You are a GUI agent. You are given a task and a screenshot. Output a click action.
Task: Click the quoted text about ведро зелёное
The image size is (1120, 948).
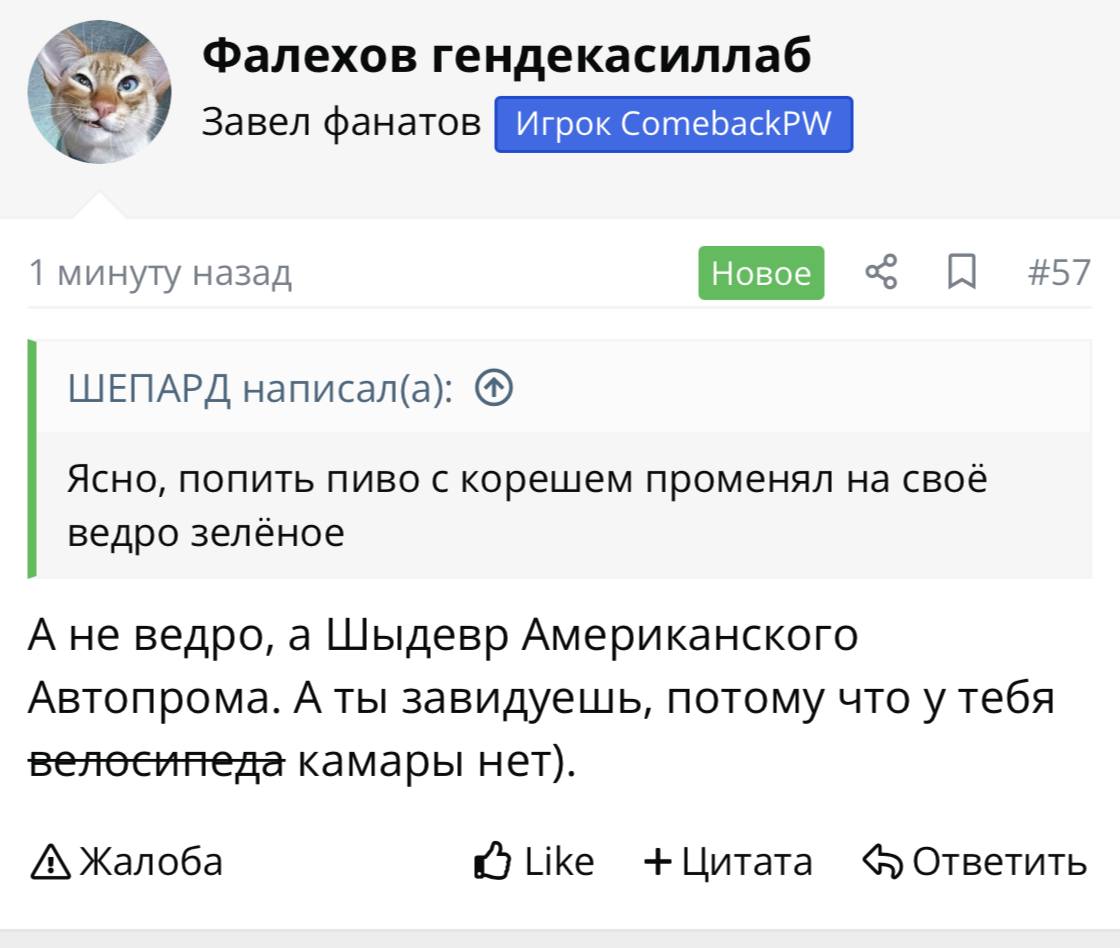pos(527,505)
